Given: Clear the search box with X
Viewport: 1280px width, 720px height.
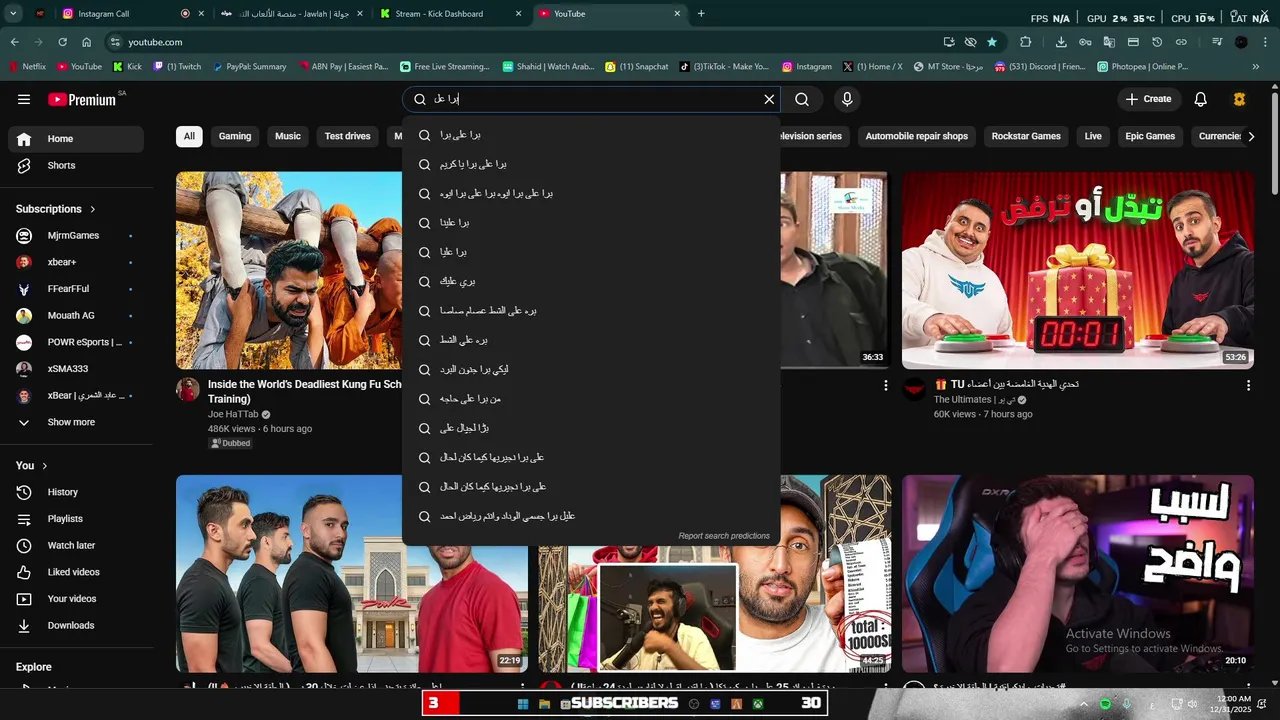Looking at the screenshot, I should pos(769,99).
